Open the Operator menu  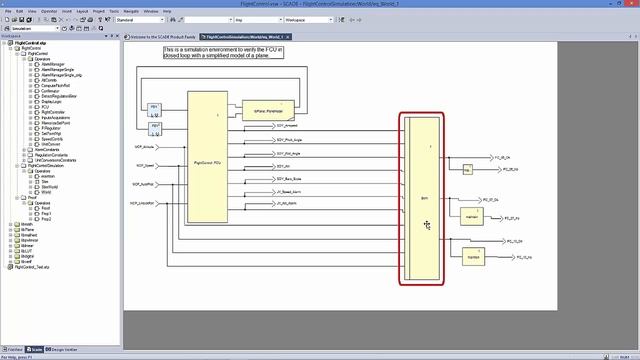pyautogui.click(x=49, y=11)
